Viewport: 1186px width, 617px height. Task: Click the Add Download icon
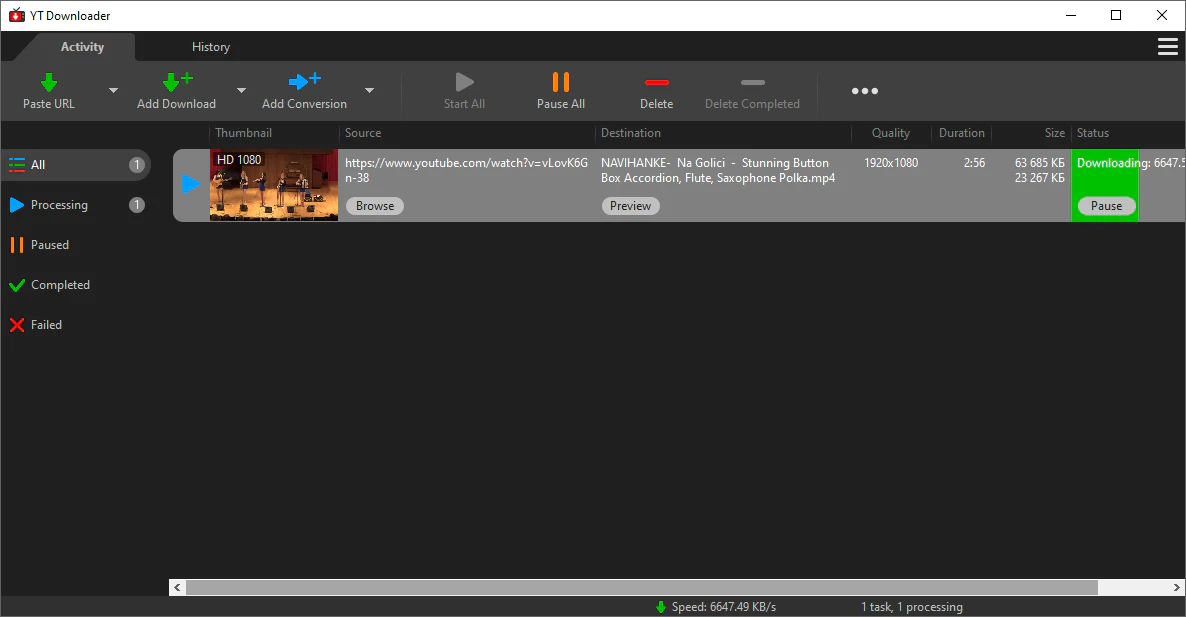point(176,82)
